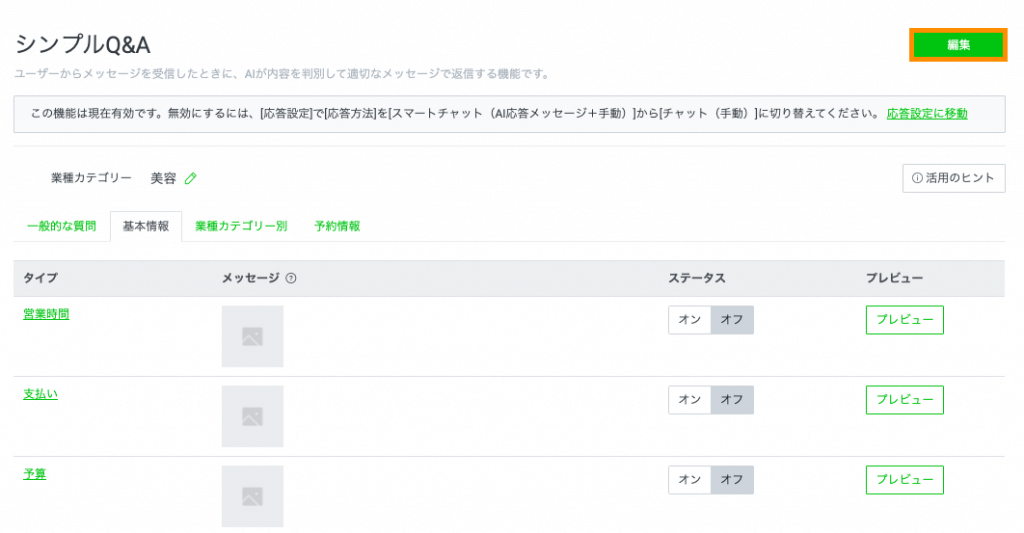Open the 営業時間 type link
The height and width of the screenshot is (533, 1024).
46,314
